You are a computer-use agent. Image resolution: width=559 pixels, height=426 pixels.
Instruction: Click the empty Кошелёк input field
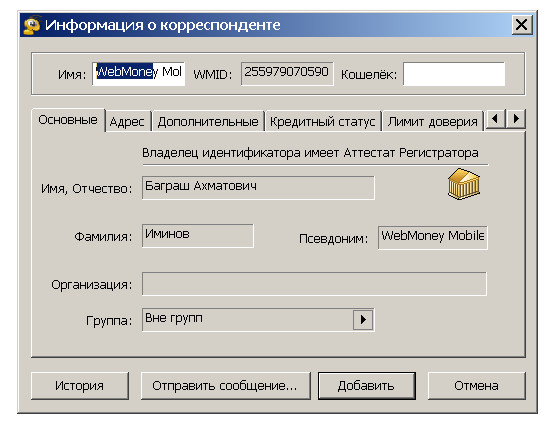pos(454,74)
